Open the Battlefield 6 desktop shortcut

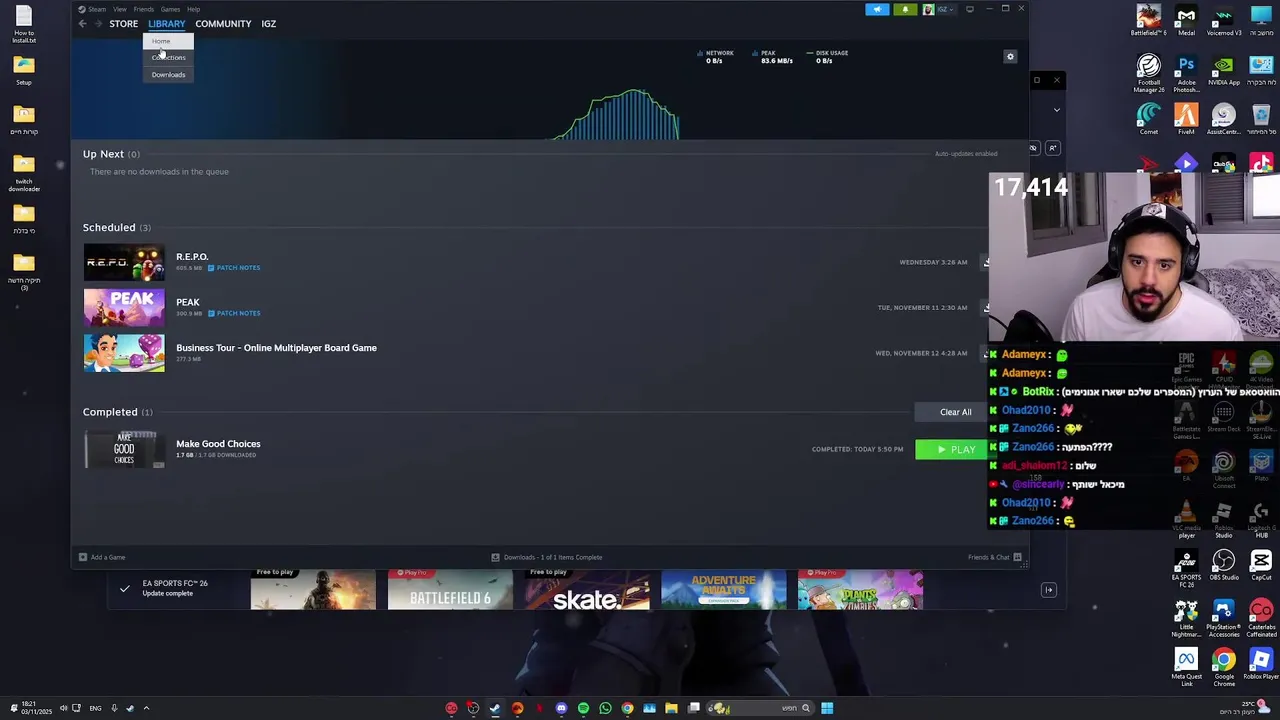(x=1148, y=20)
